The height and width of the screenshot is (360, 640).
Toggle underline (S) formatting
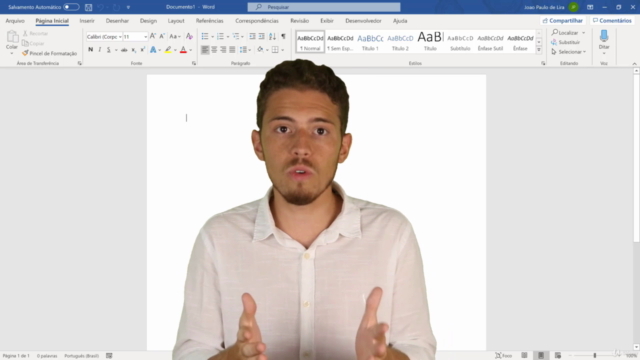[109, 49]
